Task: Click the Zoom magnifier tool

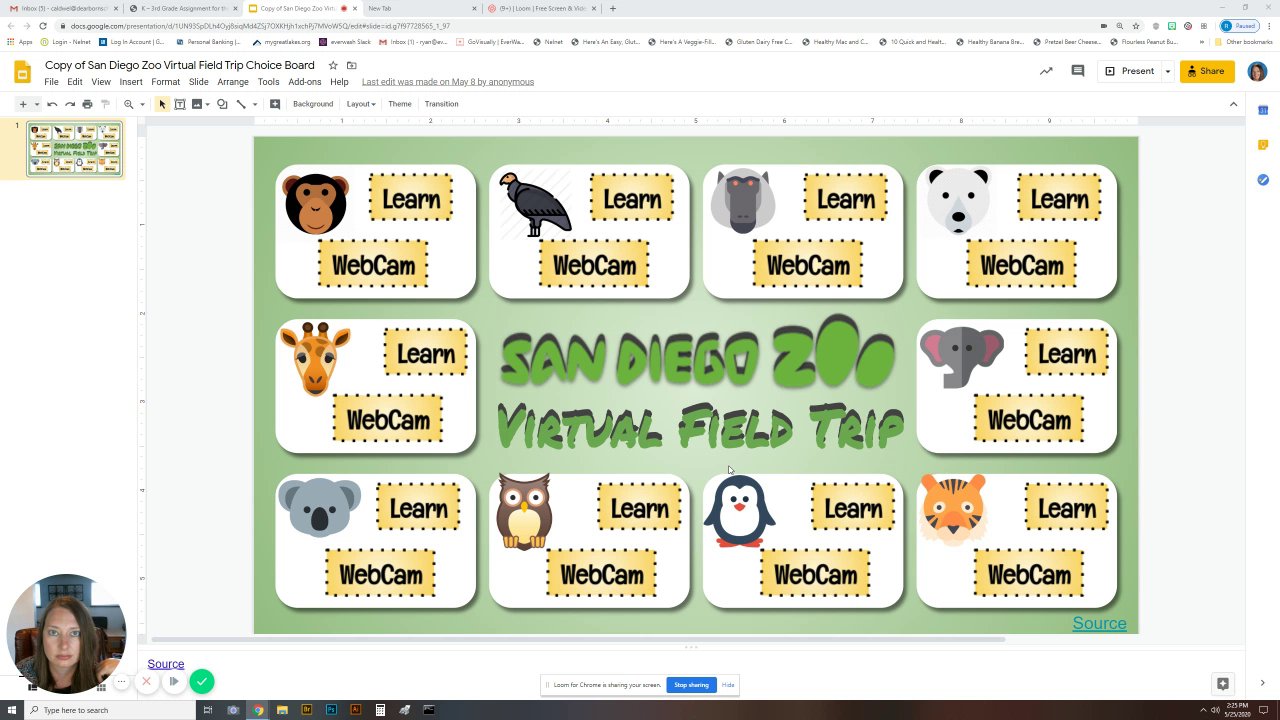Action: point(128,104)
